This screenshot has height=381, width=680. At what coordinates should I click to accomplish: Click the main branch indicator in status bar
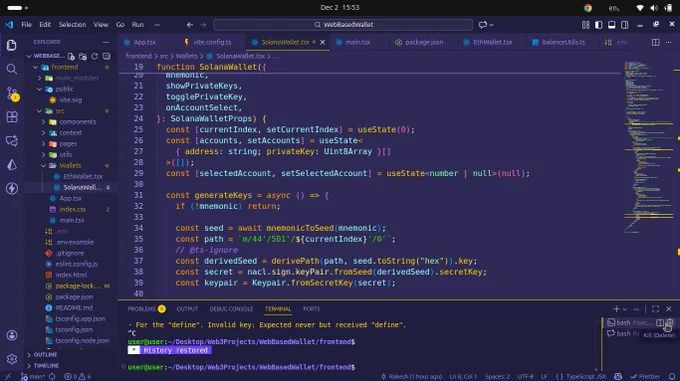click(34, 376)
